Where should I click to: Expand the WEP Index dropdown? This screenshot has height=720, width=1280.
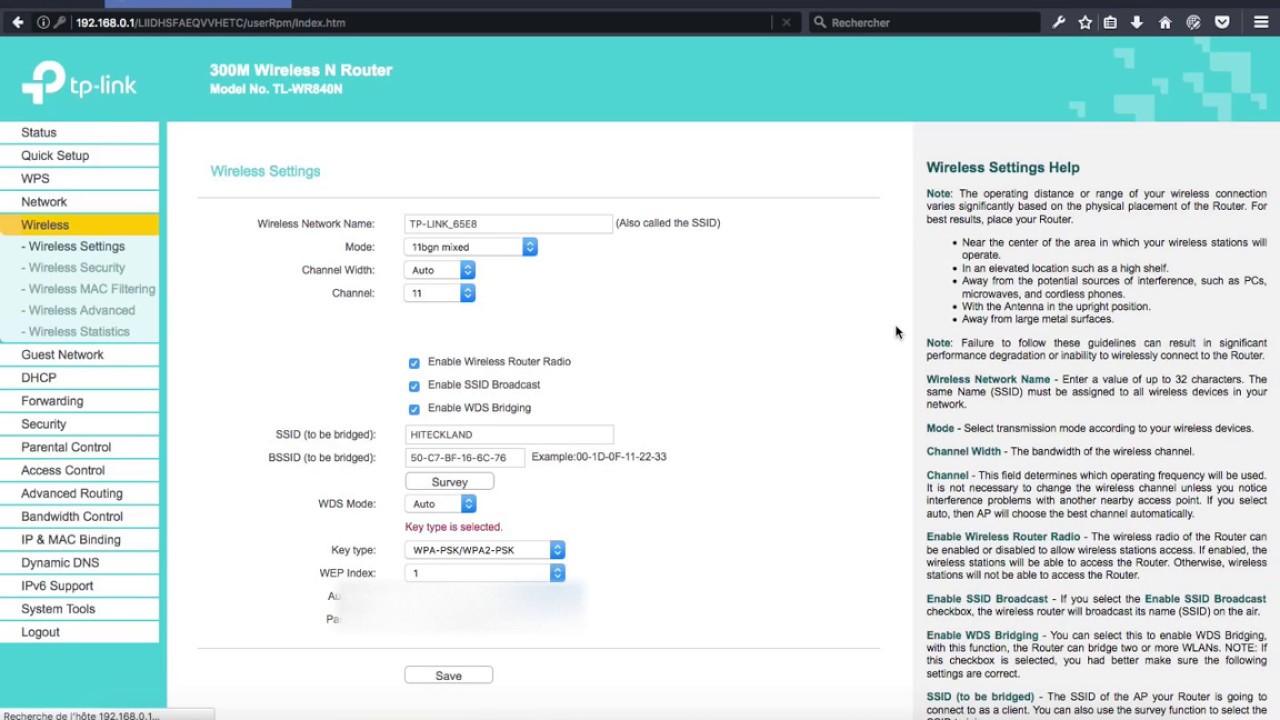(485, 573)
